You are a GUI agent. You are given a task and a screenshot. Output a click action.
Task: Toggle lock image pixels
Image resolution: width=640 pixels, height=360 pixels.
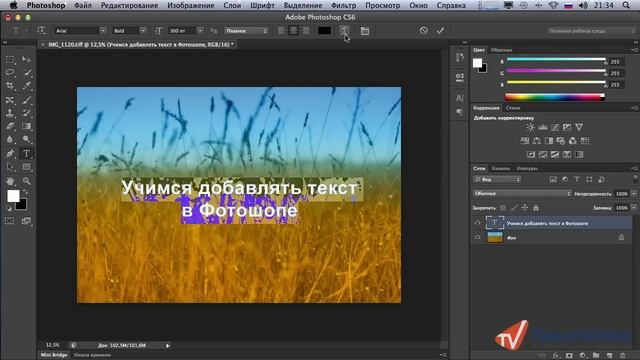[x=514, y=208]
